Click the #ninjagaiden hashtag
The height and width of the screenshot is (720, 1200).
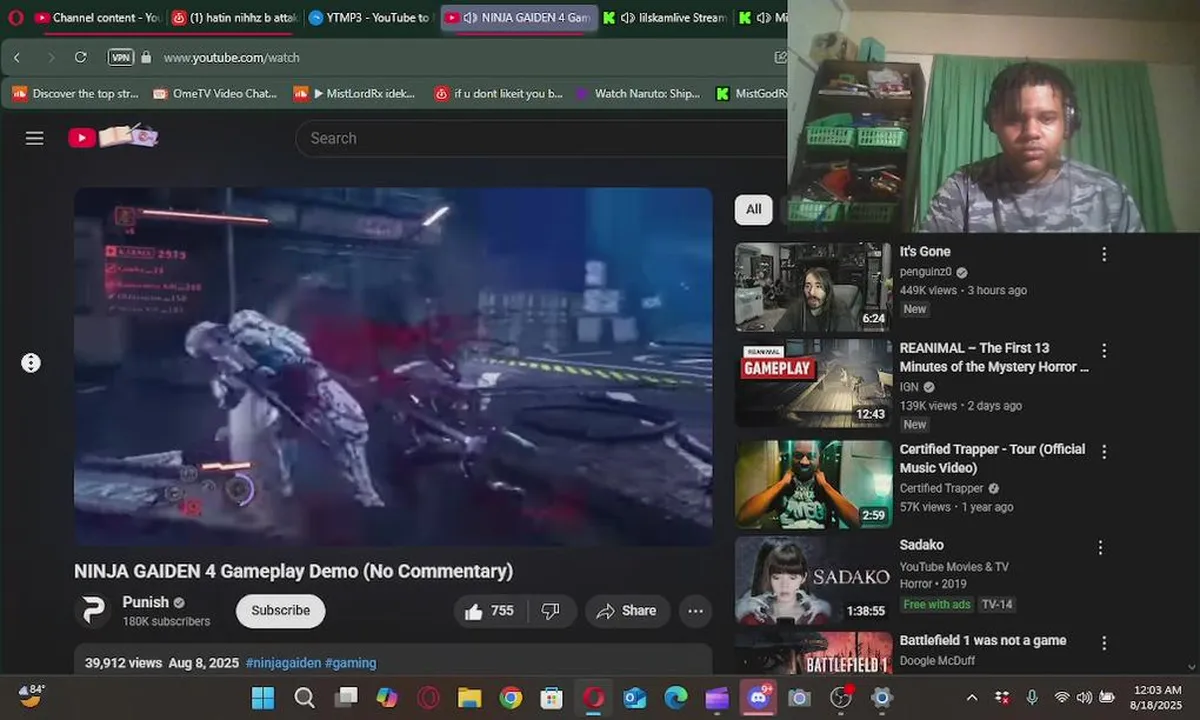pyautogui.click(x=283, y=663)
